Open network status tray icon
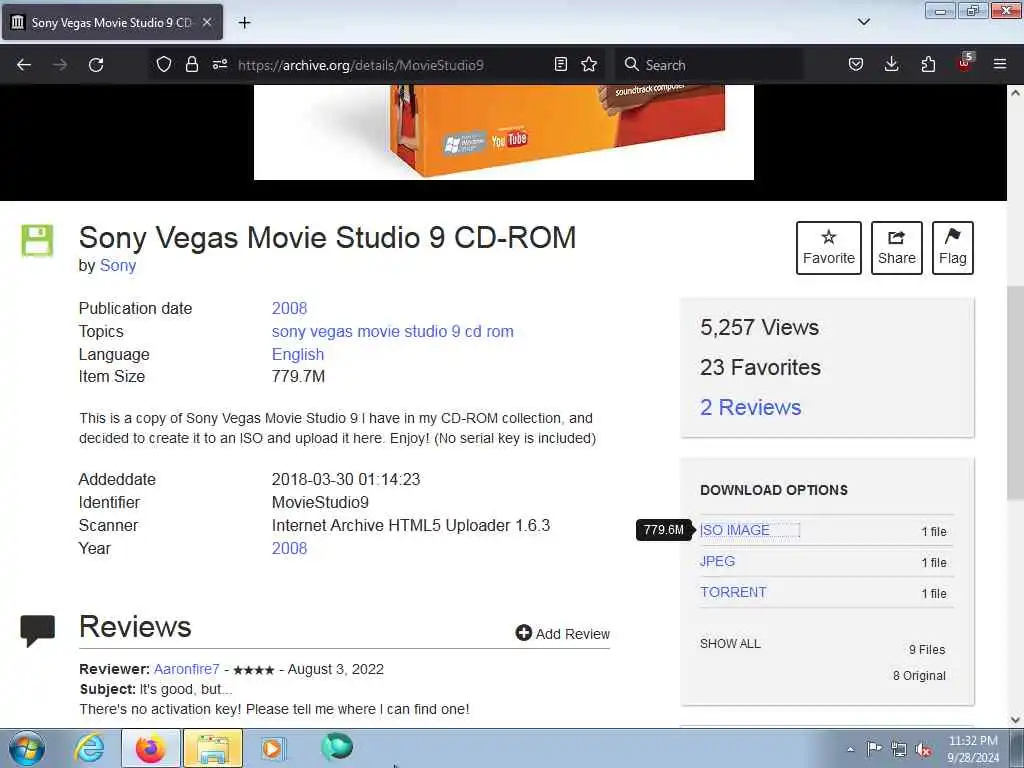 899,749
